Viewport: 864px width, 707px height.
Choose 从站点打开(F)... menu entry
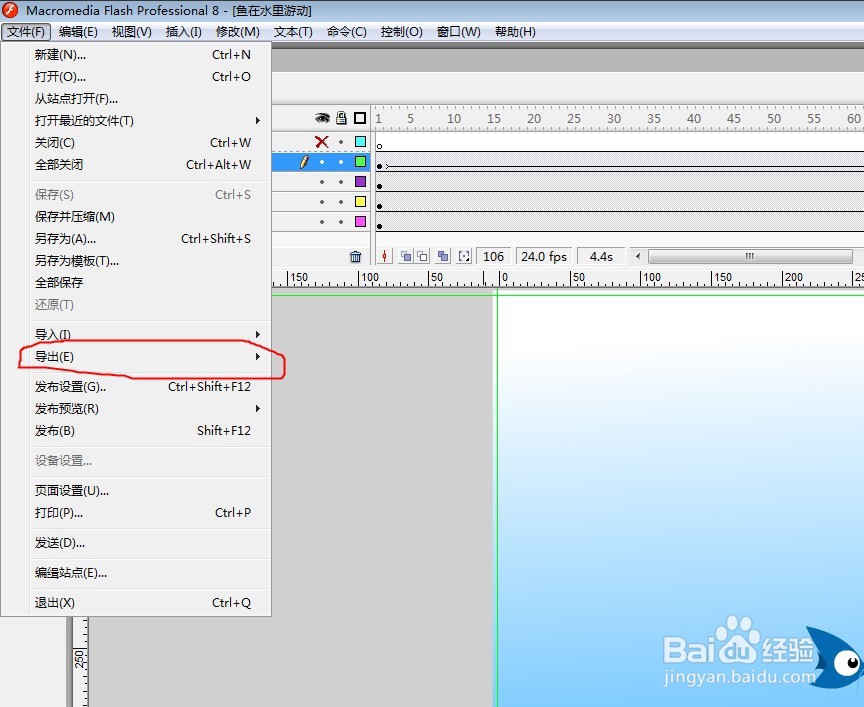[149, 99]
